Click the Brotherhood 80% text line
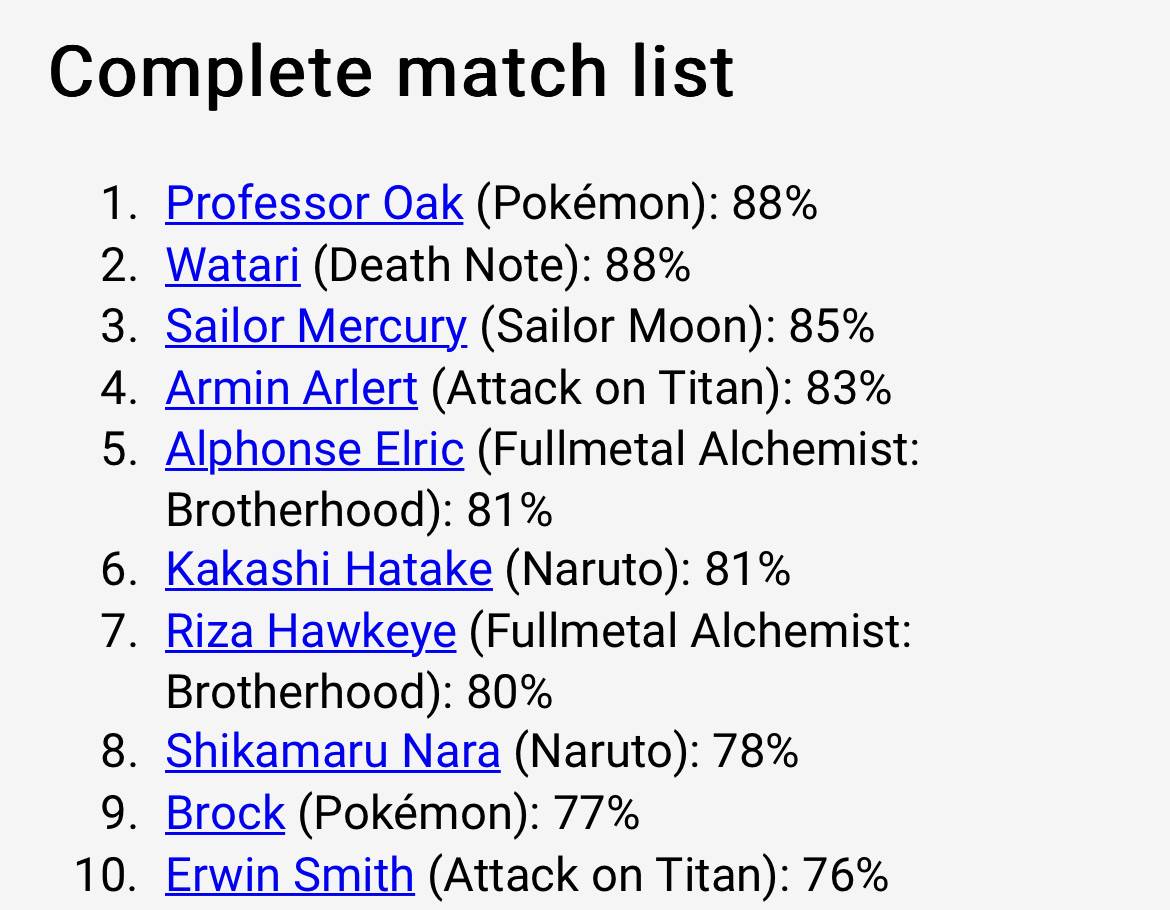 point(359,691)
